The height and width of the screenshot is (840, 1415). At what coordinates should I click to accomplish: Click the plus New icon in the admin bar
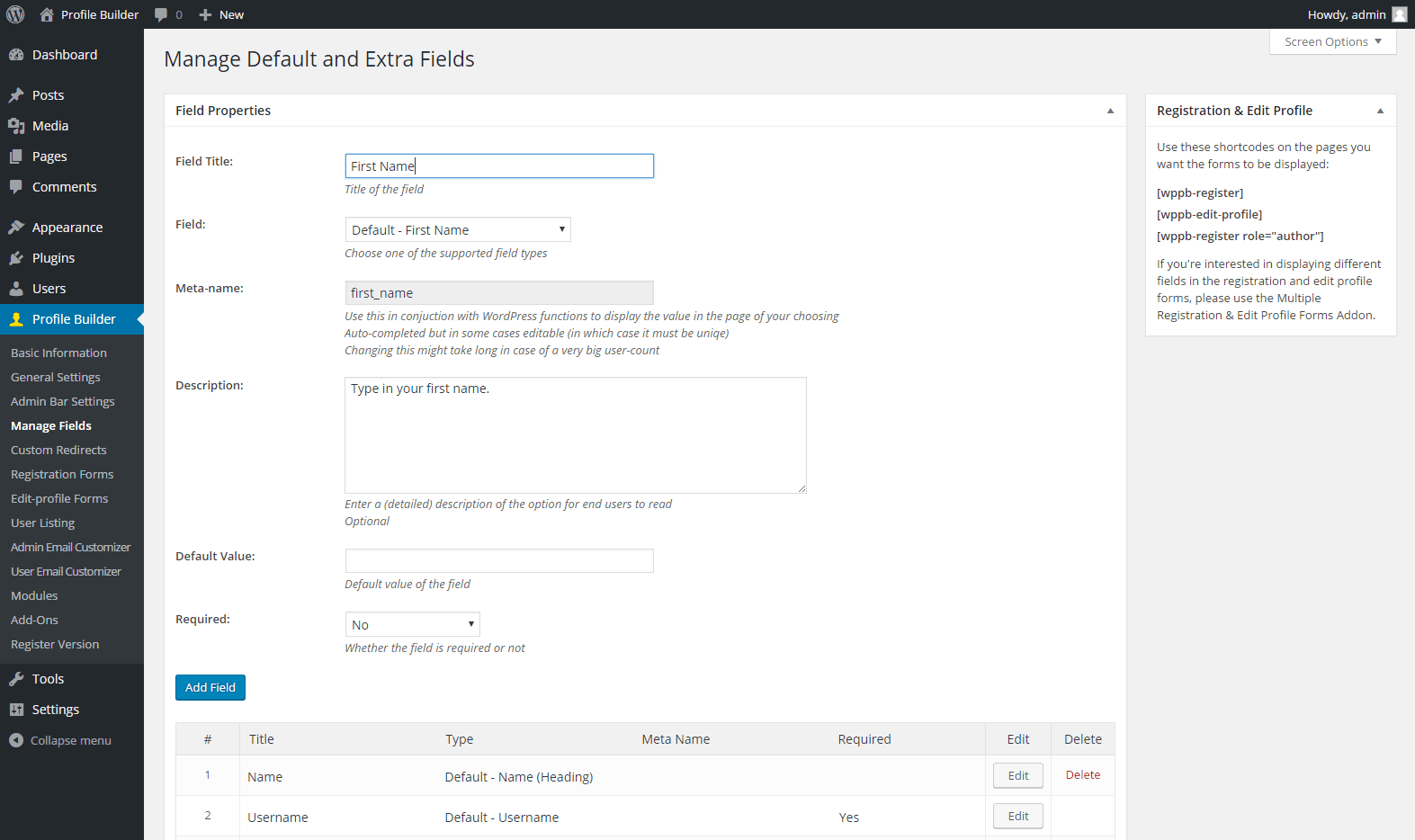205,14
